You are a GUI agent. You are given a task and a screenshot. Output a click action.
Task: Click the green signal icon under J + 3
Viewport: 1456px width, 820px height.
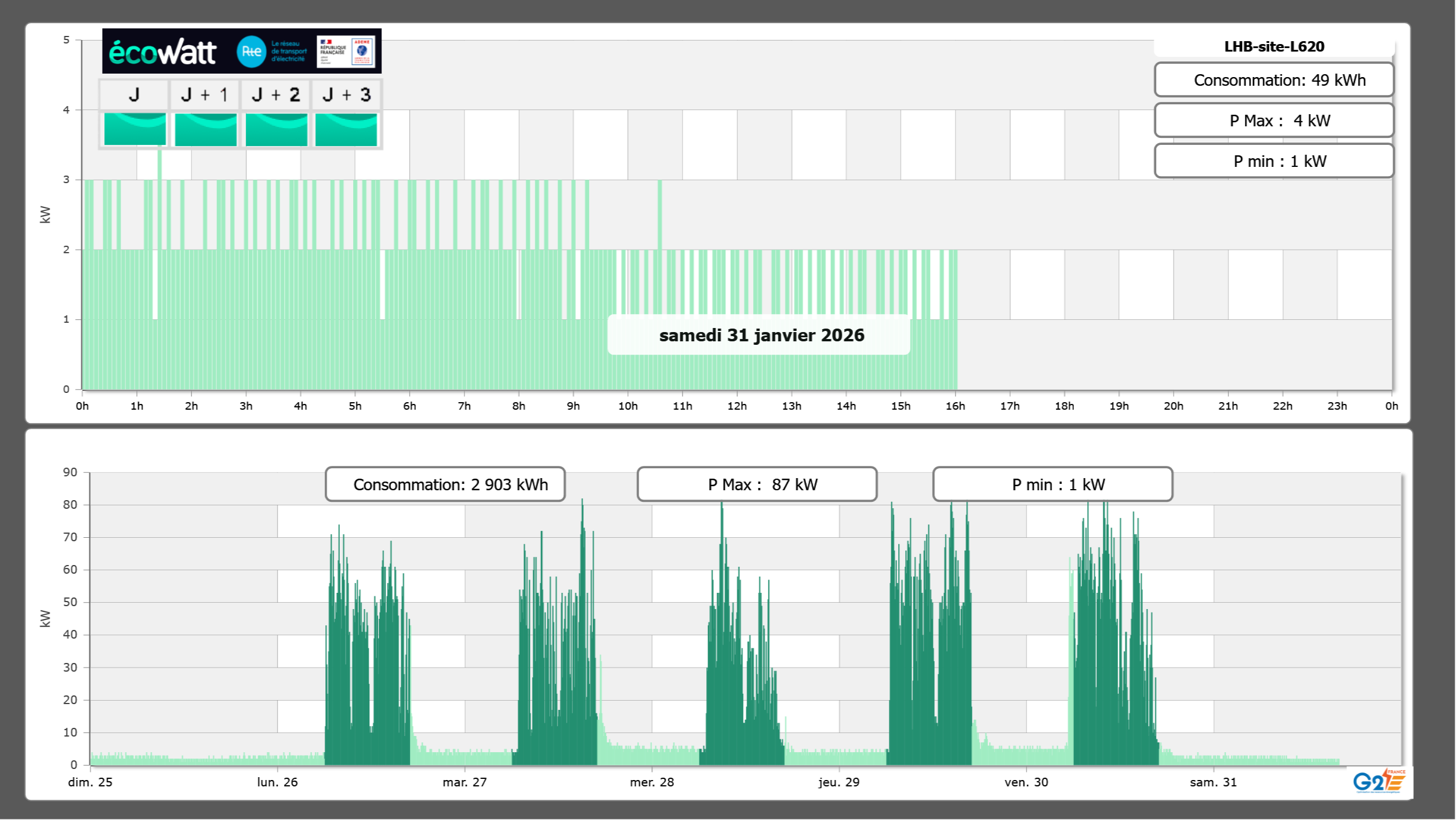pos(346,129)
